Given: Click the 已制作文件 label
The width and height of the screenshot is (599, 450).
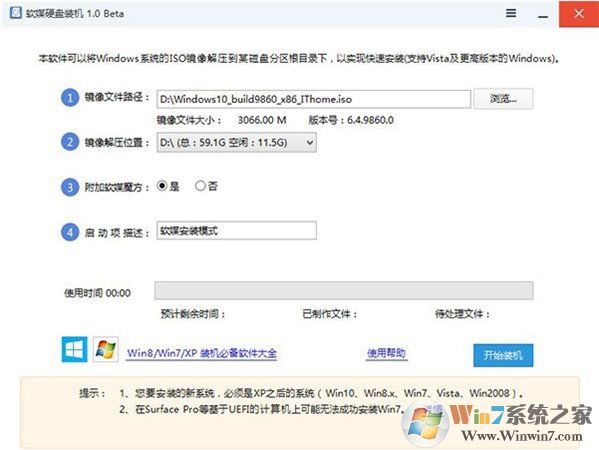Looking at the screenshot, I should click(x=330, y=314).
